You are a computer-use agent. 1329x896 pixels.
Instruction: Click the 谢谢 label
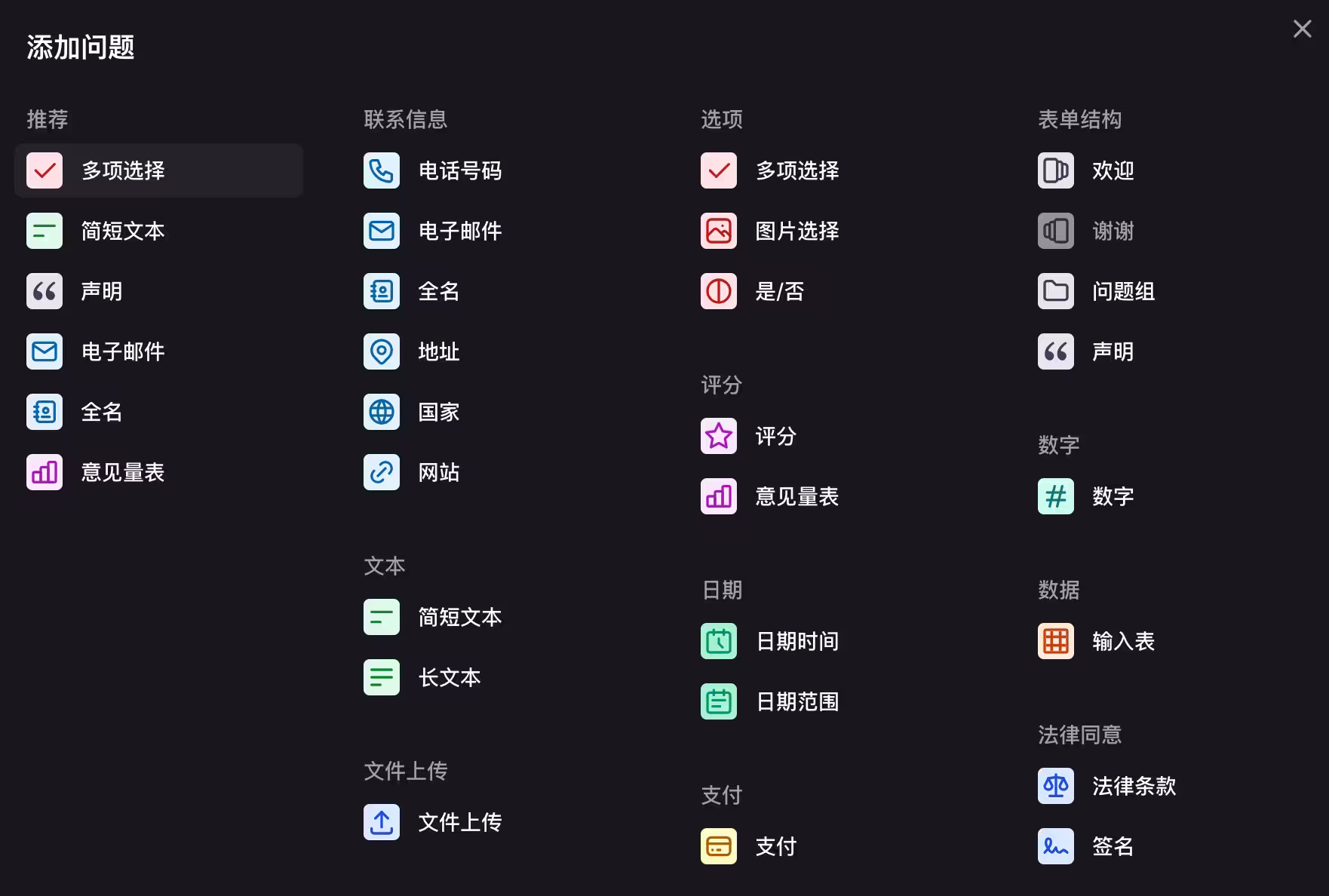point(1113,232)
